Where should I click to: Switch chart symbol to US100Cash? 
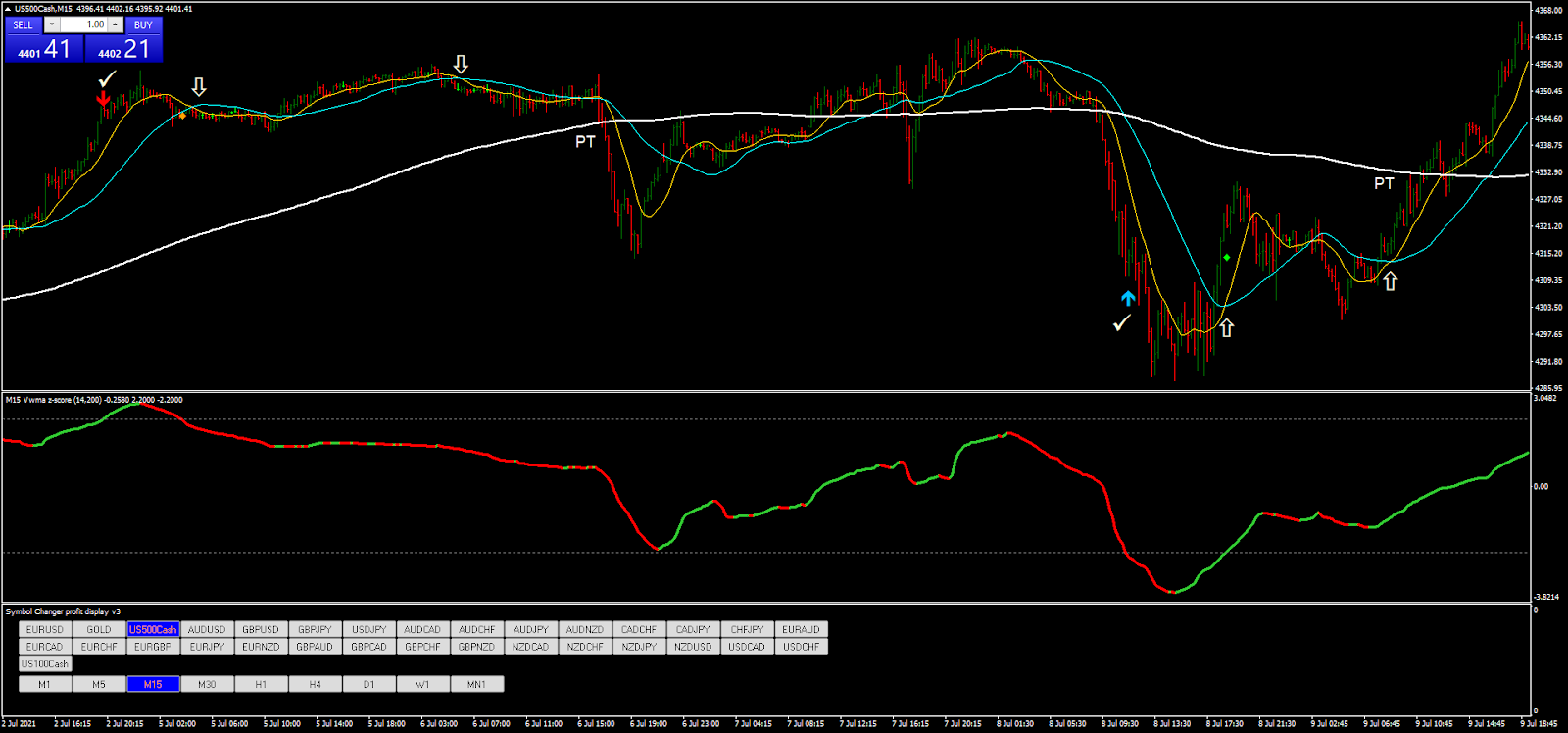click(45, 664)
